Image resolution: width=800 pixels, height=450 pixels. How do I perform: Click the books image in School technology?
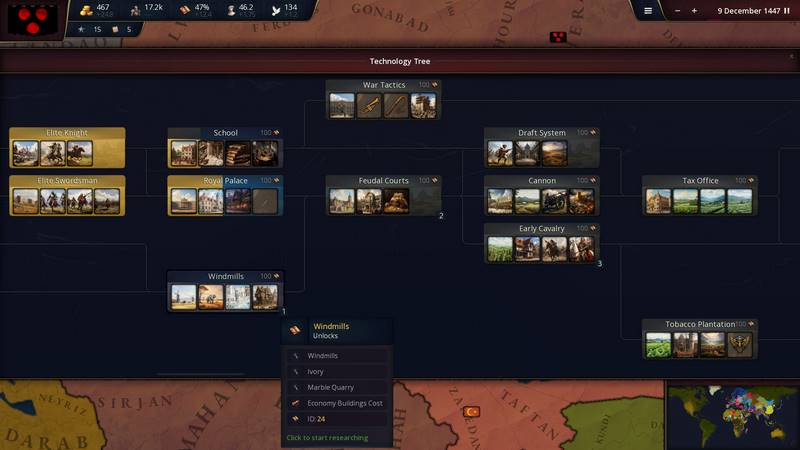coord(238,153)
